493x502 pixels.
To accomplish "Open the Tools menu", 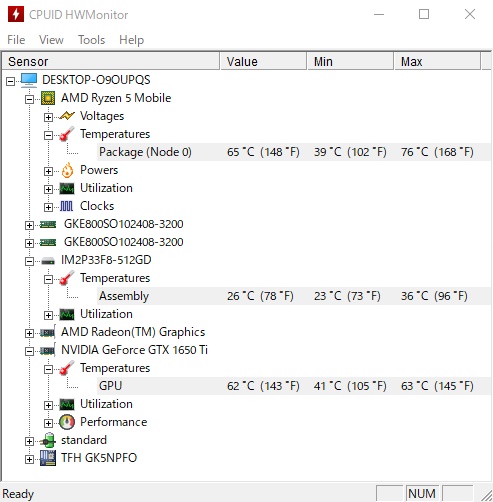I will 91,40.
